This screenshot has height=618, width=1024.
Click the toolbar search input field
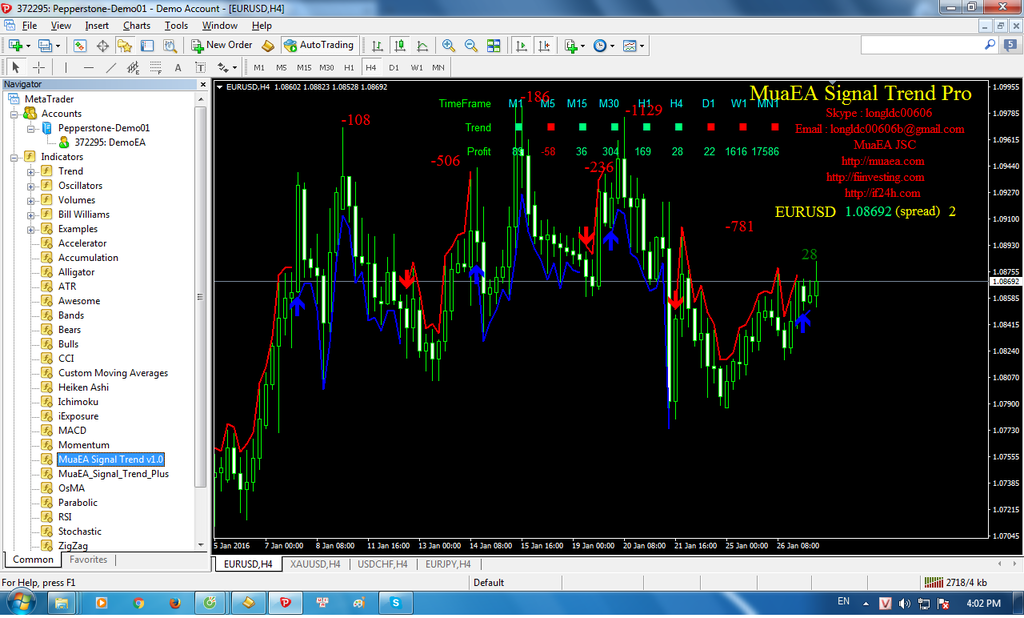921,44
